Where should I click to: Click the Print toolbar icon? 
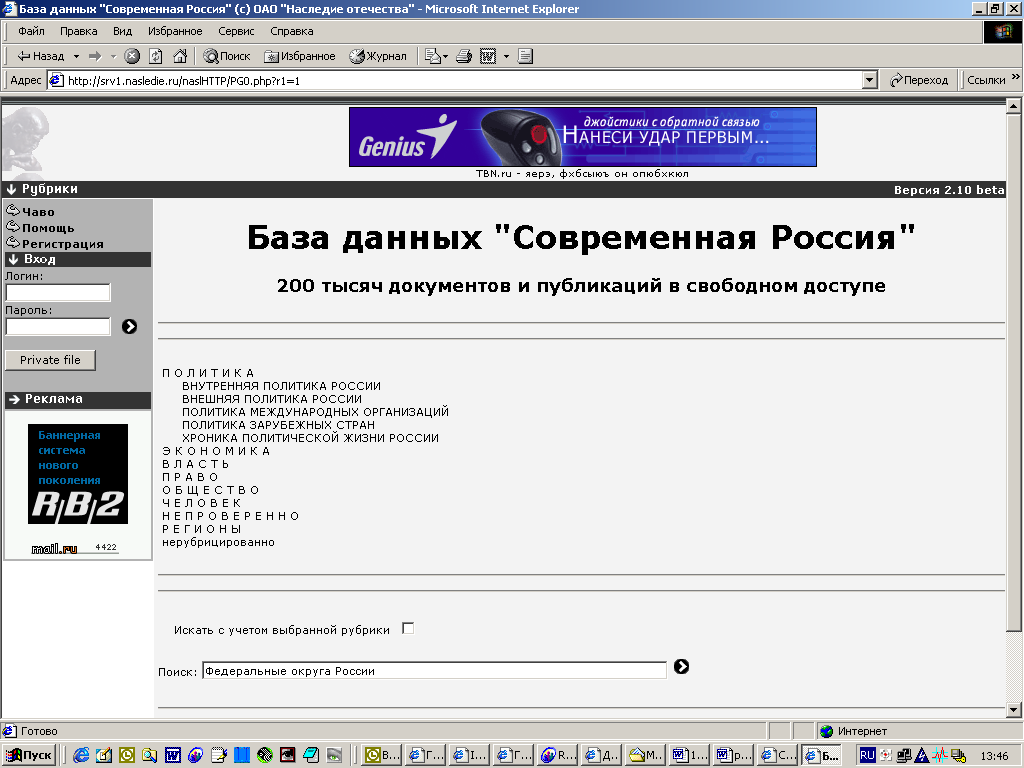(464, 56)
